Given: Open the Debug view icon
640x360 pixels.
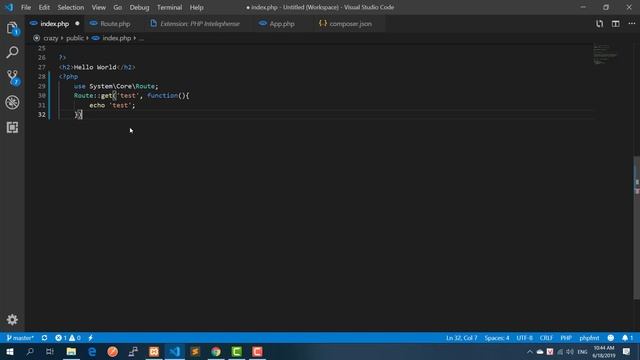Looking at the screenshot, I should coord(12,102).
